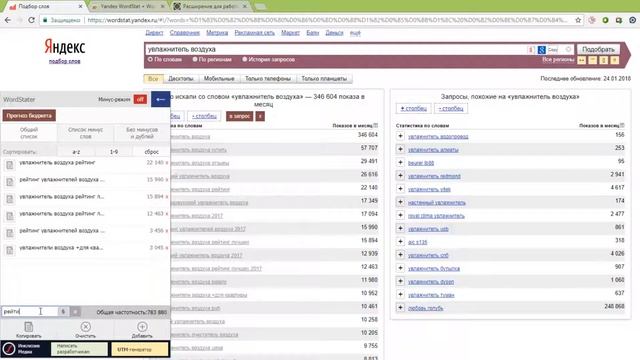Viewport: 640px width, 360px height.
Task: Switch to the Только планшеты tab
Action: pos(324,78)
